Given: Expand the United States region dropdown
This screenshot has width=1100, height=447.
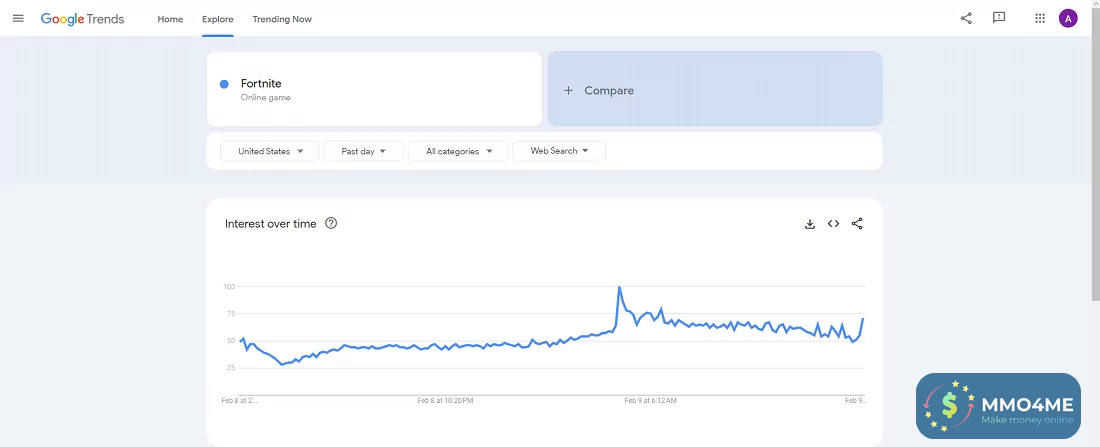Looking at the screenshot, I should pos(270,151).
